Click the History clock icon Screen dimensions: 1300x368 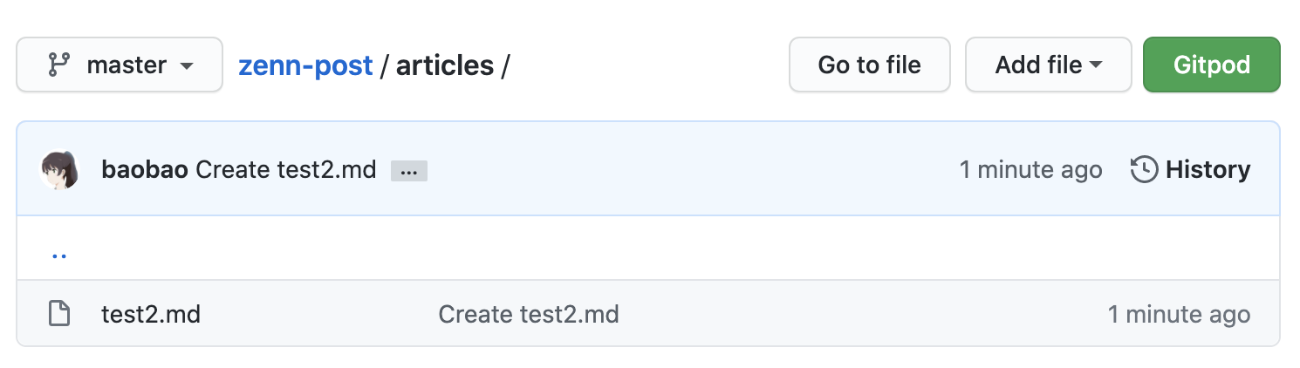click(1144, 170)
